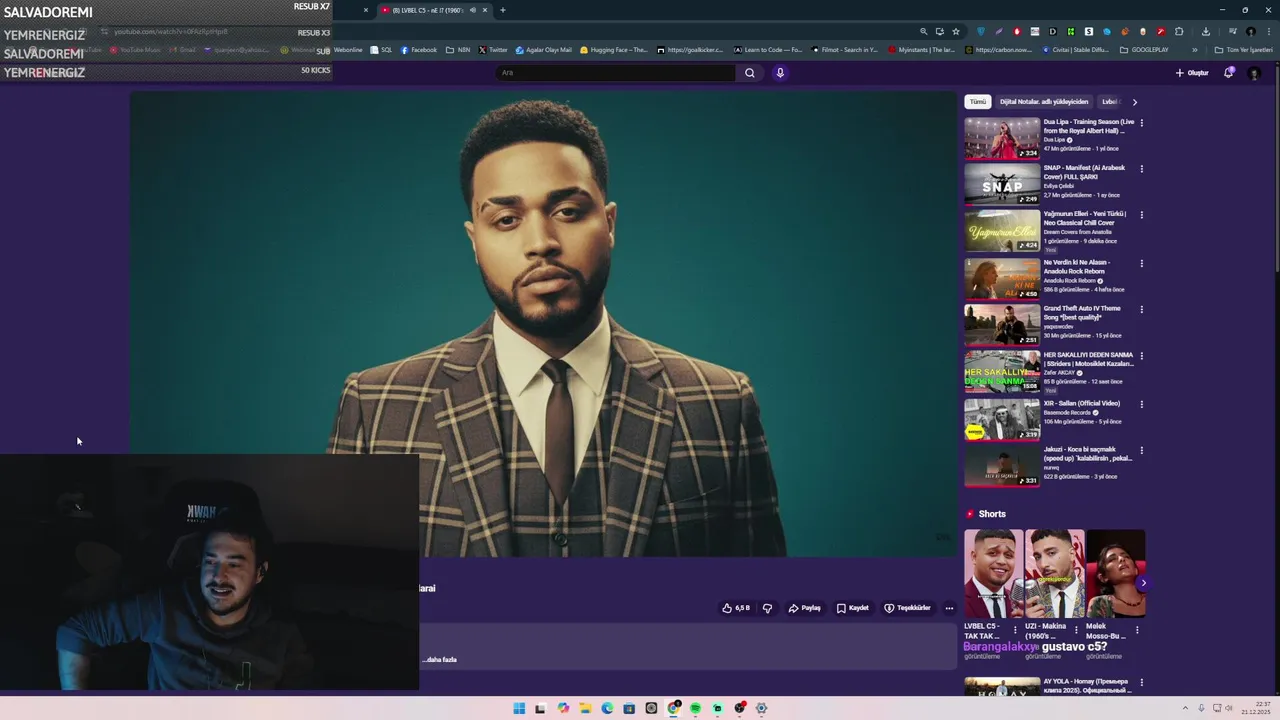Image resolution: width=1280 pixels, height=720 pixels.
Task: Open options menu for Grand Theft Auto IV video
Action: 1141,310
